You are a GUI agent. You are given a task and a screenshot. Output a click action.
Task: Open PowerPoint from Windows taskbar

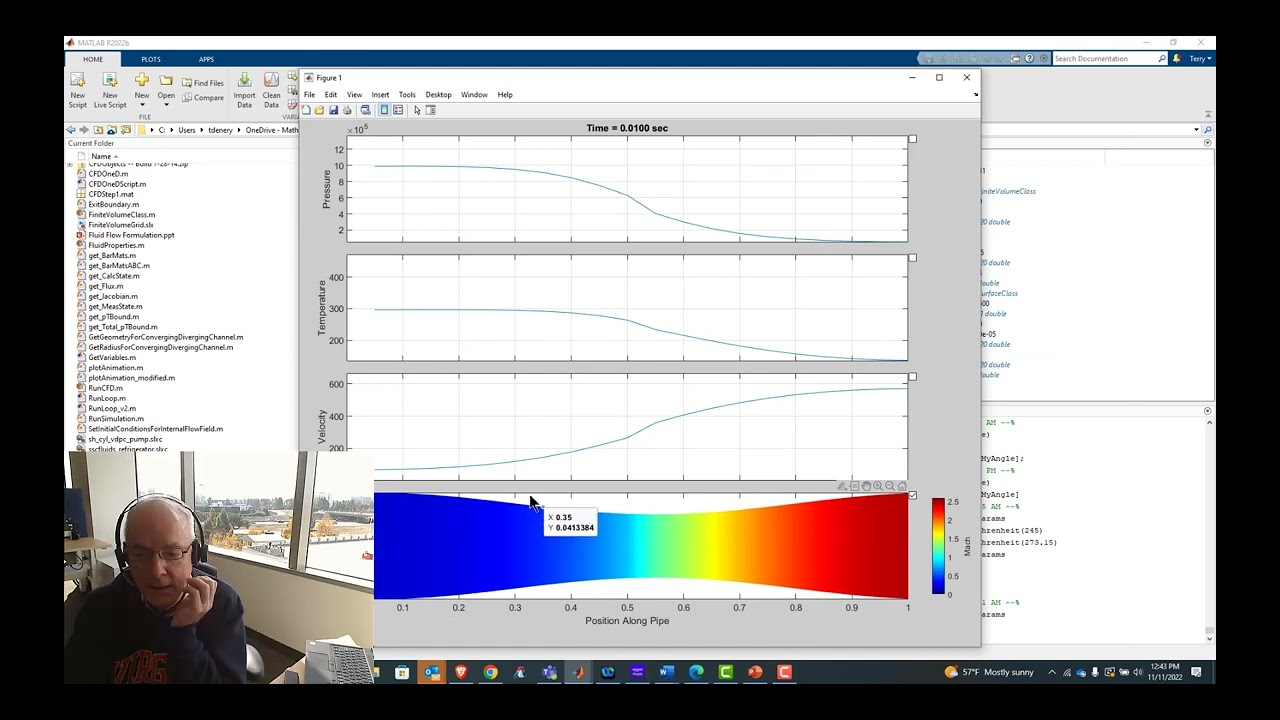pos(755,672)
